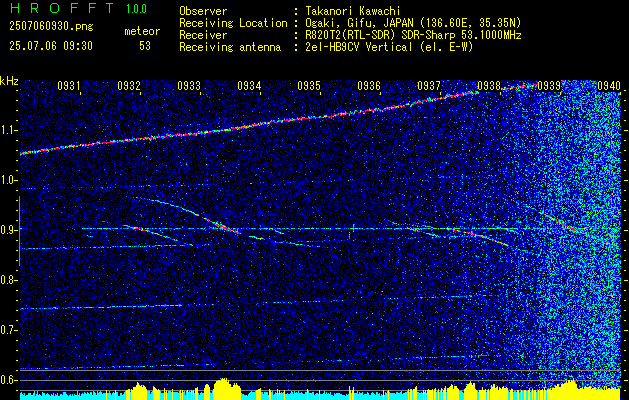Click time marker 0931
Viewport: 629px width, 400px height.
click(69, 85)
